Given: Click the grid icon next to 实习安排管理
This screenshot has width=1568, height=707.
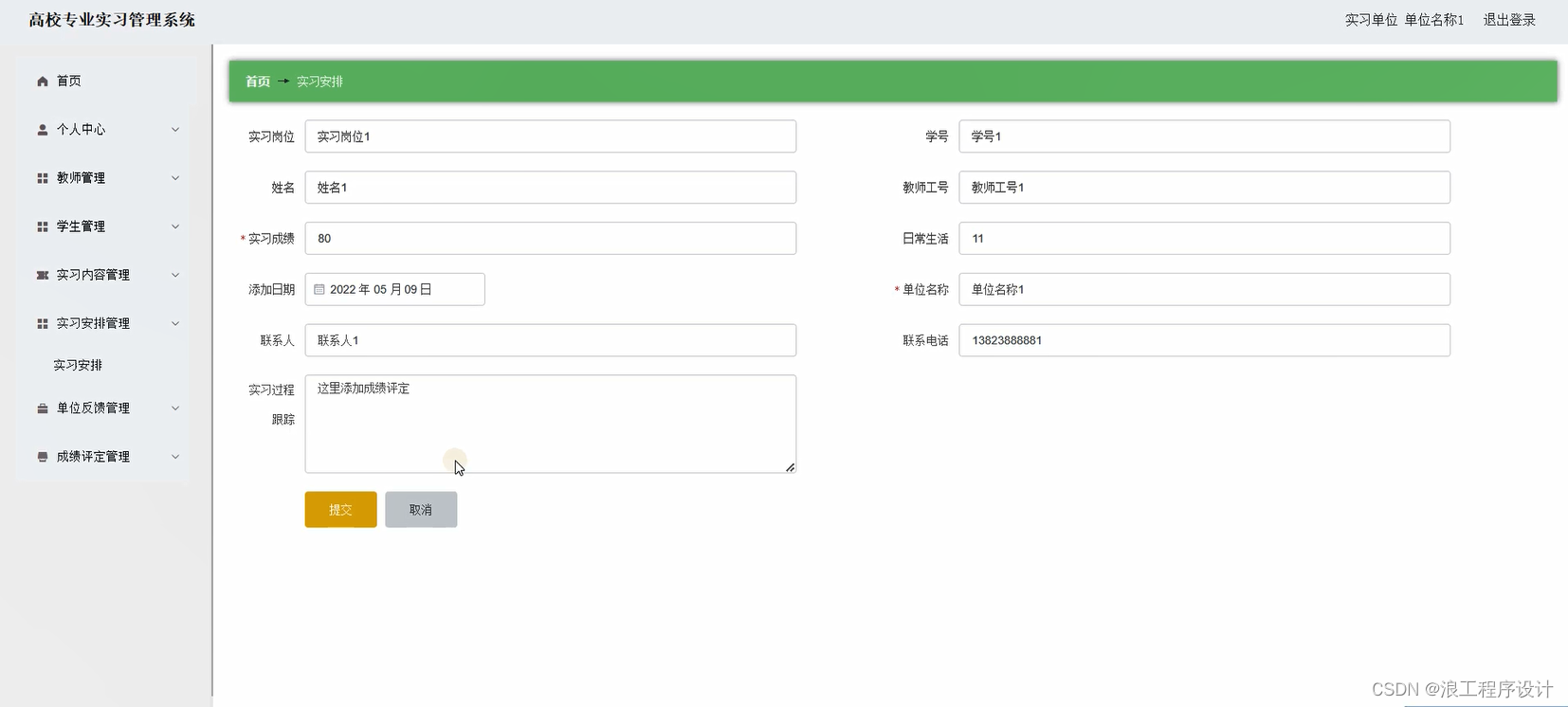Looking at the screenshot, I should (42, 323).
